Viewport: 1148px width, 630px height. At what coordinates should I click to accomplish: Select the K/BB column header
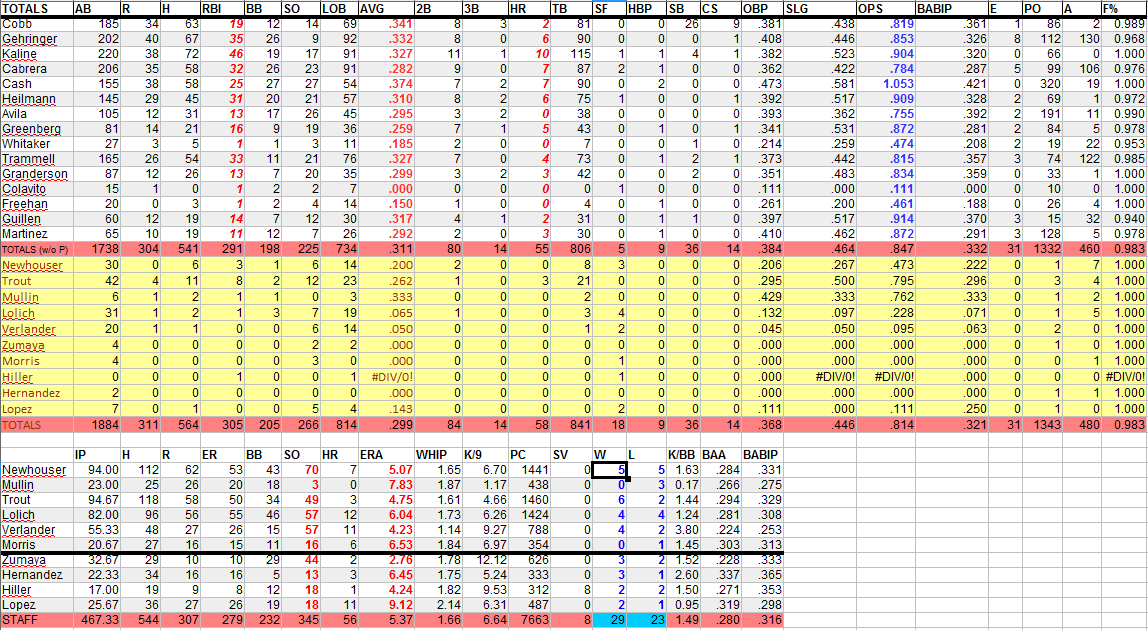[x=682, y=455]
